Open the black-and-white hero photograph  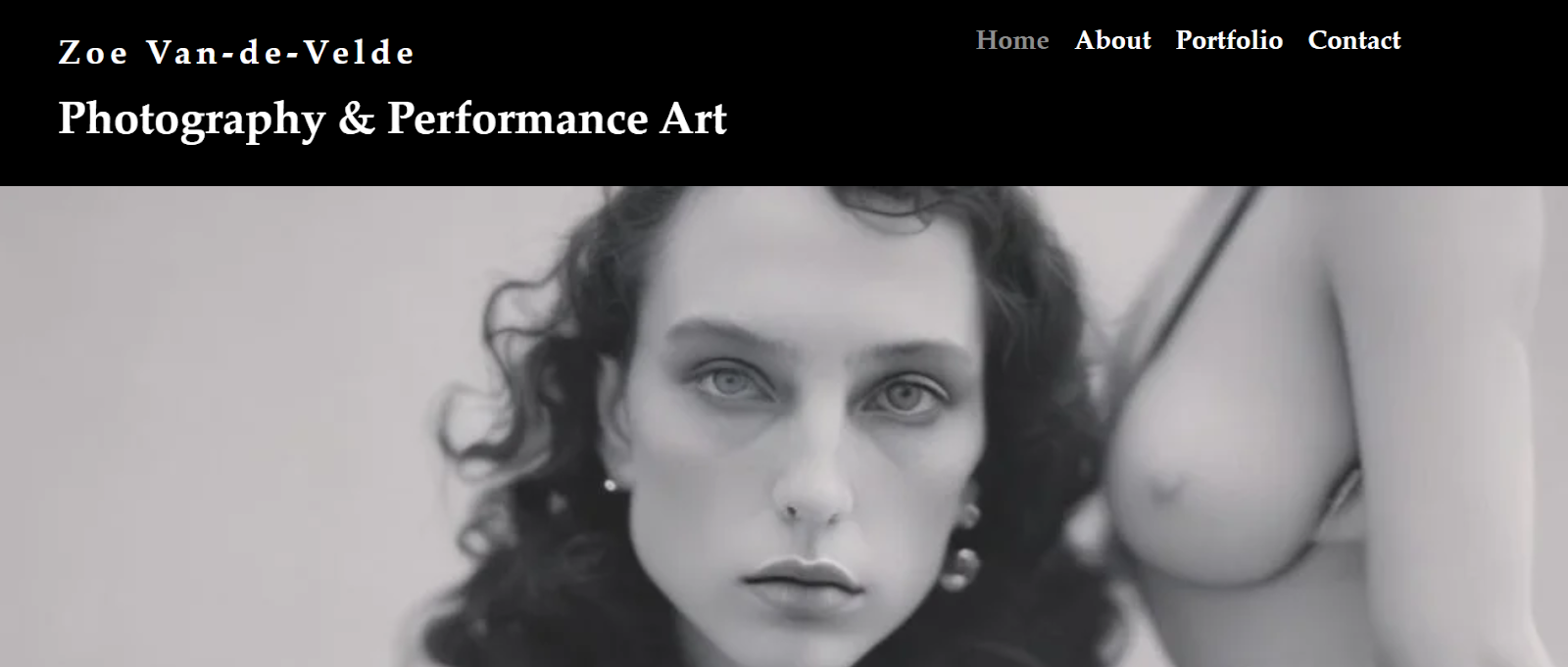point(784,426)
